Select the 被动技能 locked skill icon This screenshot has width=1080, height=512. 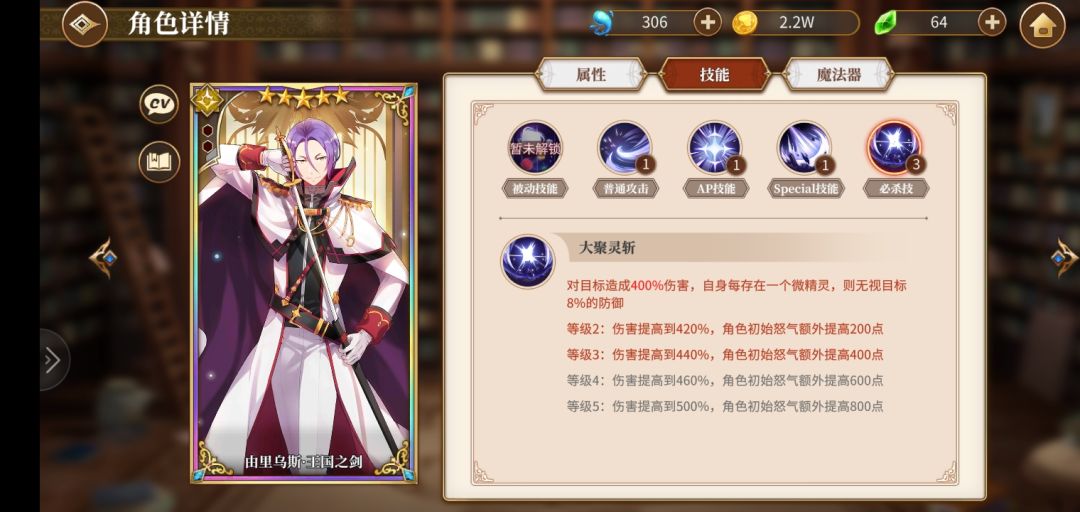(x=534, y=147)
